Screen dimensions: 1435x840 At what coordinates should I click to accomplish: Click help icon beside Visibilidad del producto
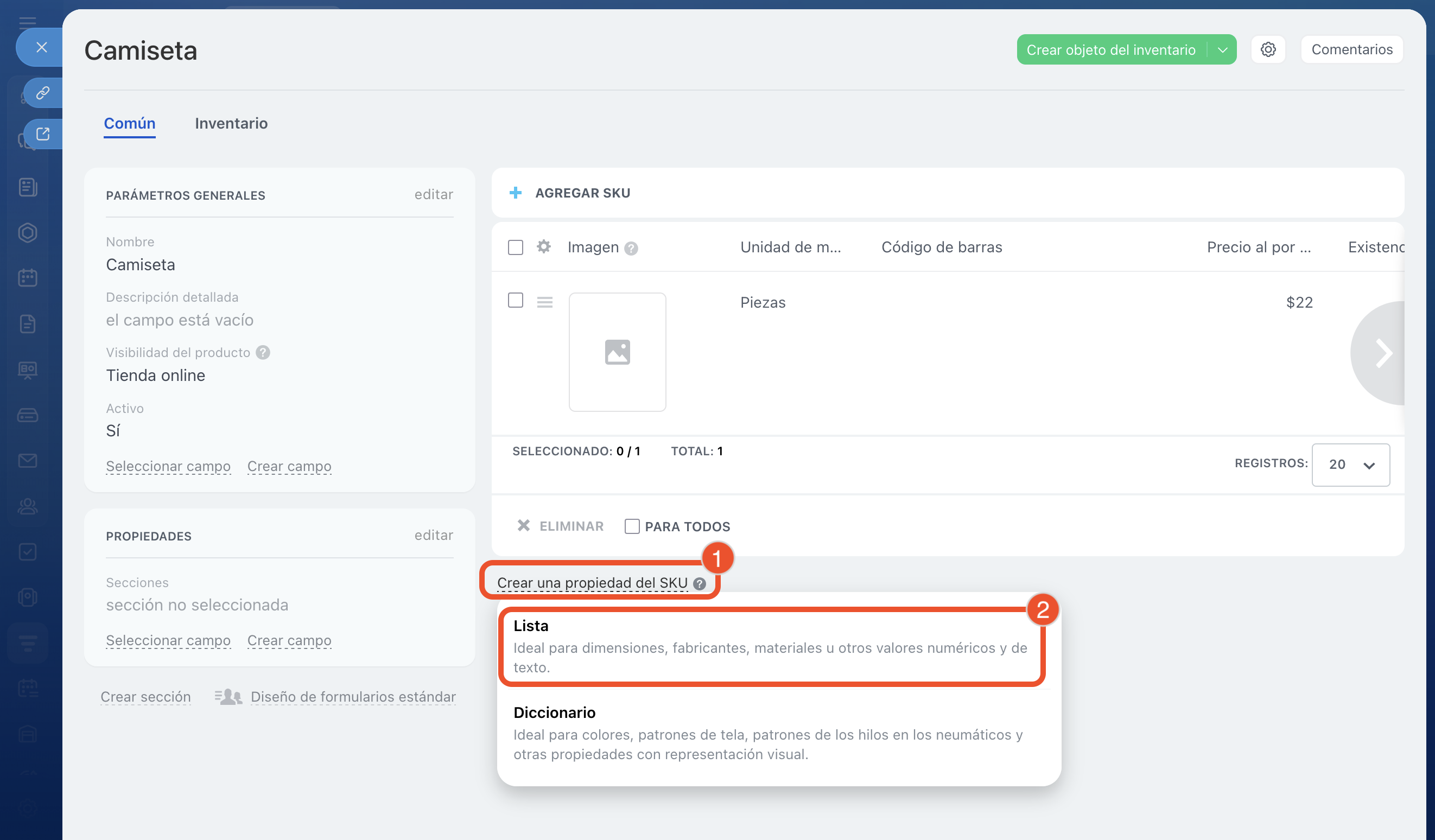click(x=263, y=353)
